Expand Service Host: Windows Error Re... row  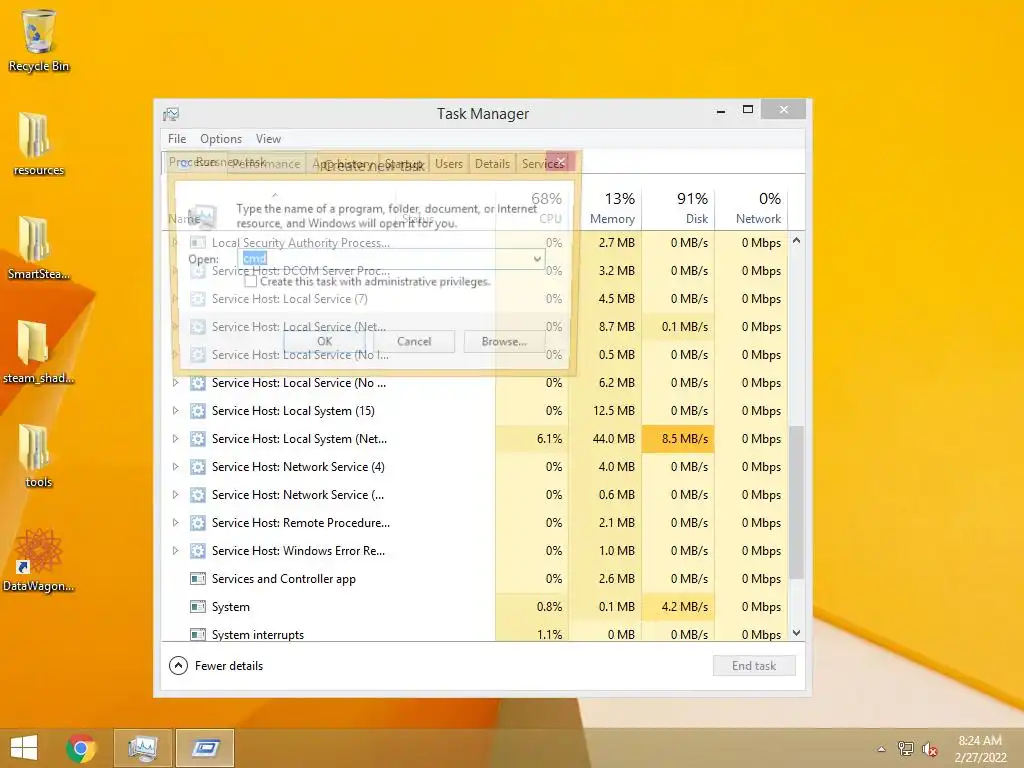click(x=175, y=551)
